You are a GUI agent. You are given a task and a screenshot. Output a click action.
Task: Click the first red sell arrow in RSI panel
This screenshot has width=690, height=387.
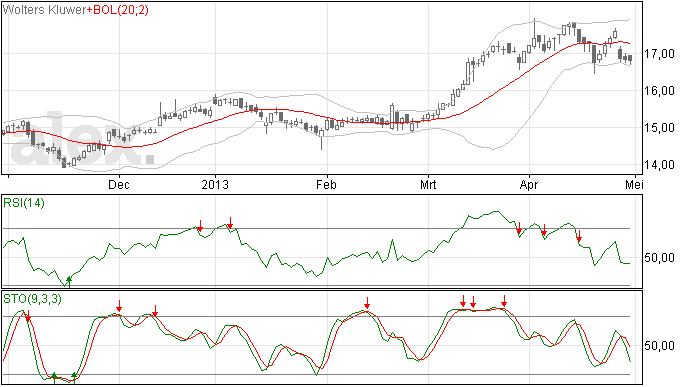click(x=200, y=226)
